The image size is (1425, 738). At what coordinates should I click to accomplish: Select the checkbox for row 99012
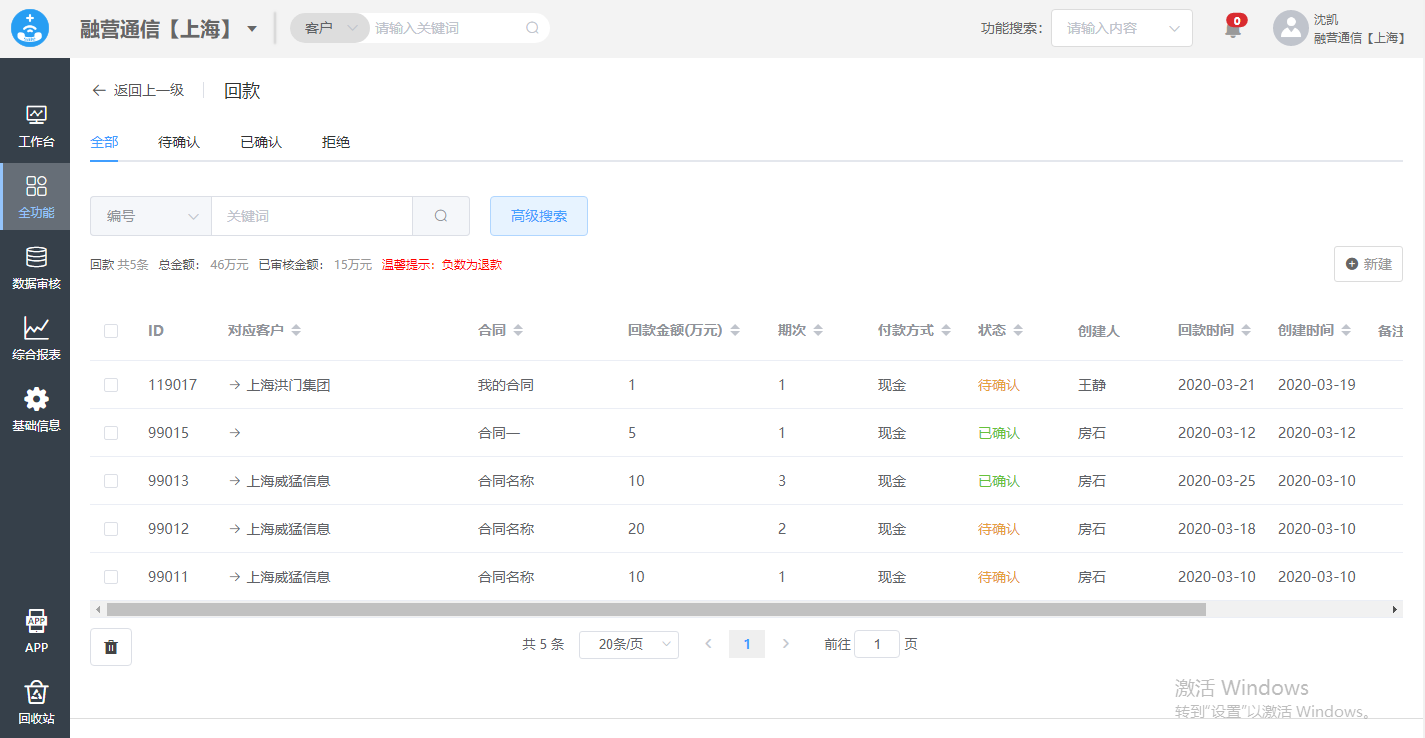pyautogui.click(x=111, y=529)
